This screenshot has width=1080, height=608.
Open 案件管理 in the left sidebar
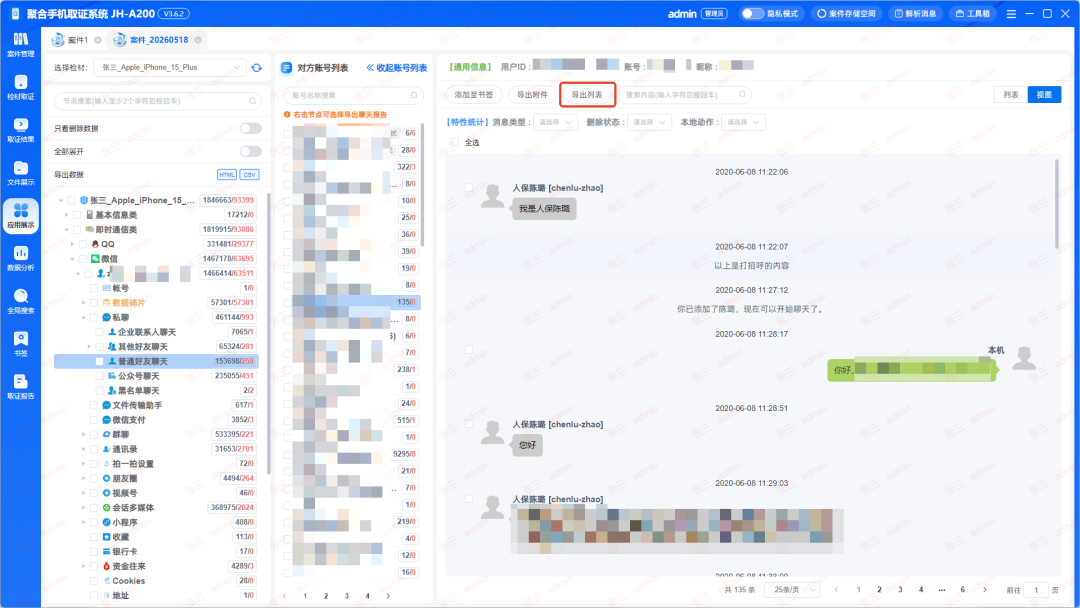(x=21, y=45)
